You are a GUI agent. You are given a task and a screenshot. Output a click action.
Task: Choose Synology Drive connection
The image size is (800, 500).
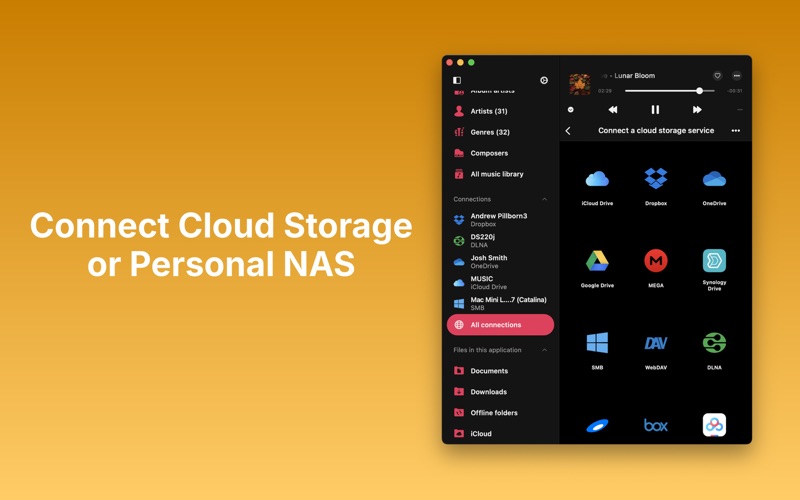714,261
